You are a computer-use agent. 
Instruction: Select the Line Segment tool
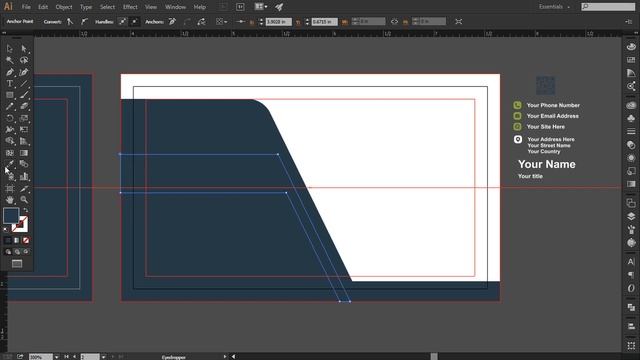[x=24, y=84]
